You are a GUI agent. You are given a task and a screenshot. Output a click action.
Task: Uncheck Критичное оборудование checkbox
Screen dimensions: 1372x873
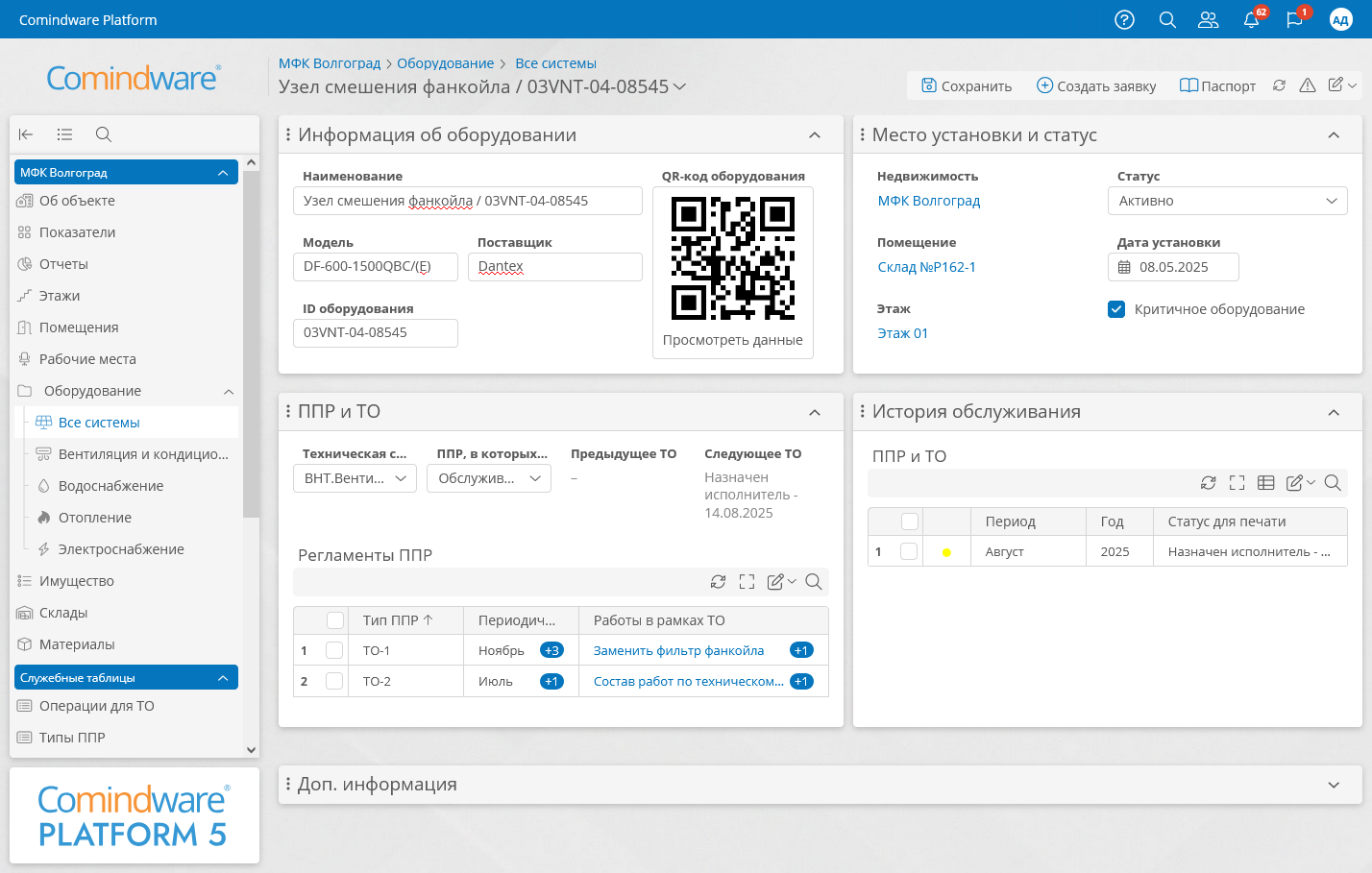[1116, 309]
